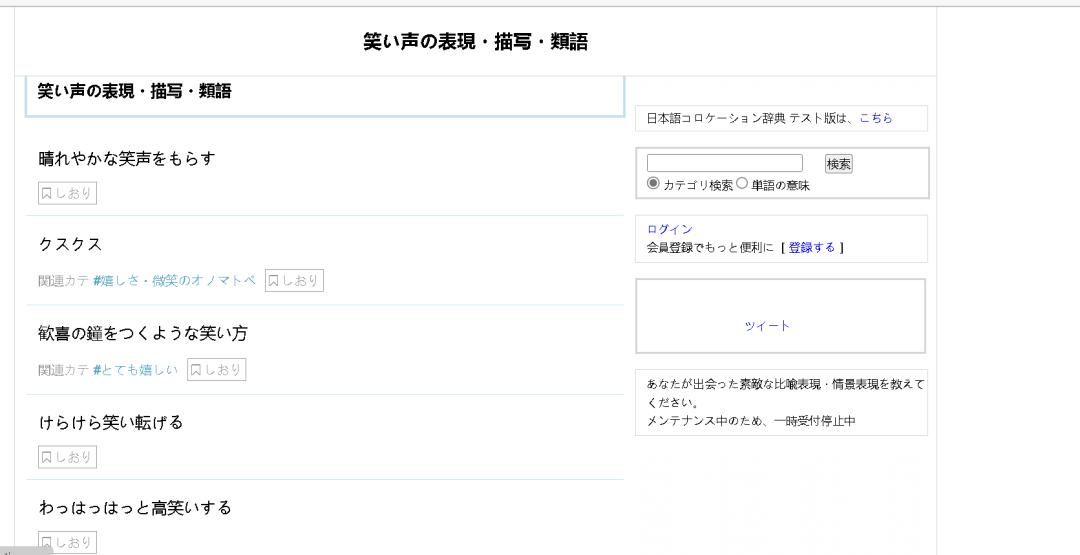Click 関連カテ label in 歓喜の鐘 row
Image resolution: width=1080 pixels, height=555 pixels.
pos(63,370)
